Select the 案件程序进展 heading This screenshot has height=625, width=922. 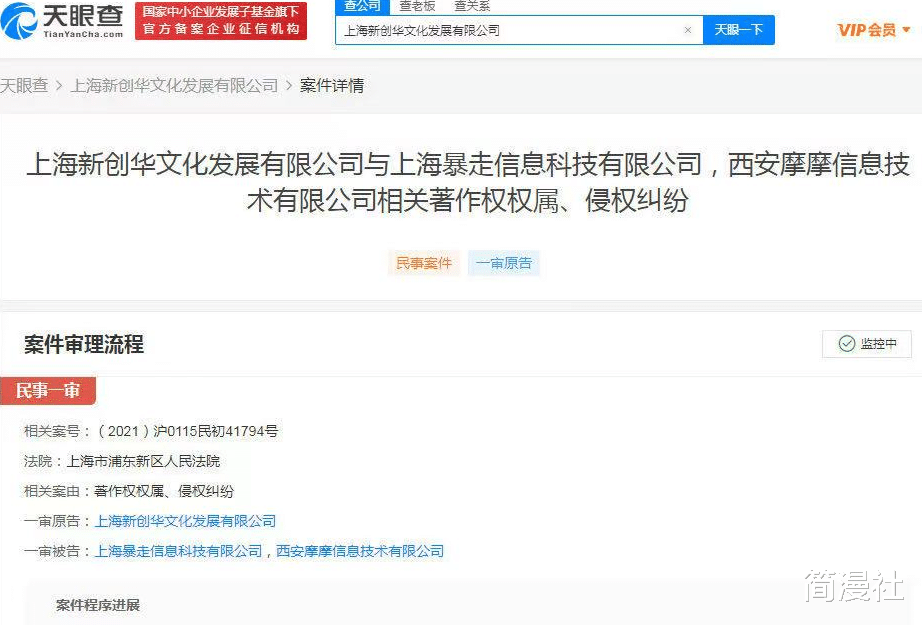click(98, 605)
